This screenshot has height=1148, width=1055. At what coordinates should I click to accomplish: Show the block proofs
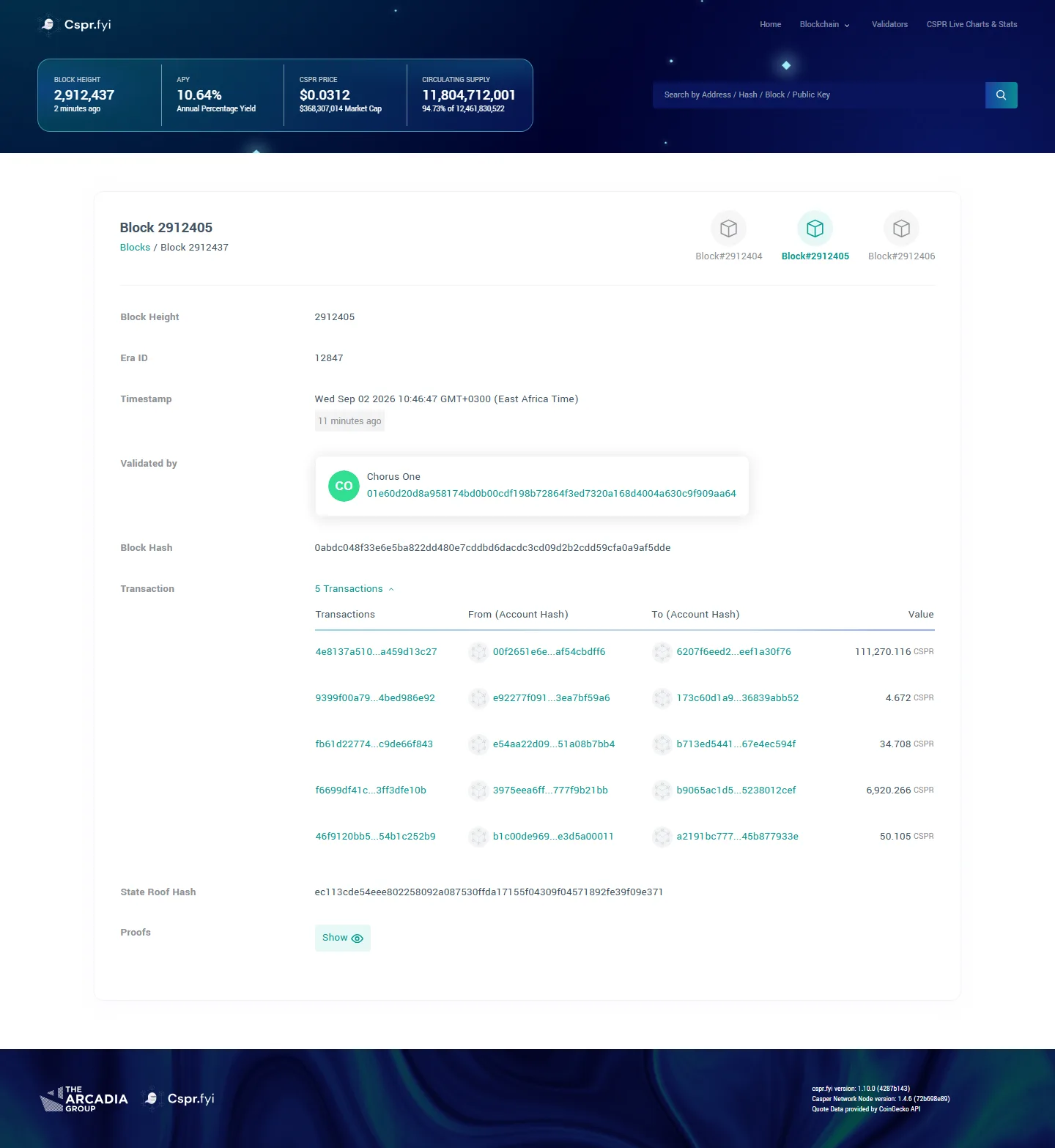click(x=343, y=938)
